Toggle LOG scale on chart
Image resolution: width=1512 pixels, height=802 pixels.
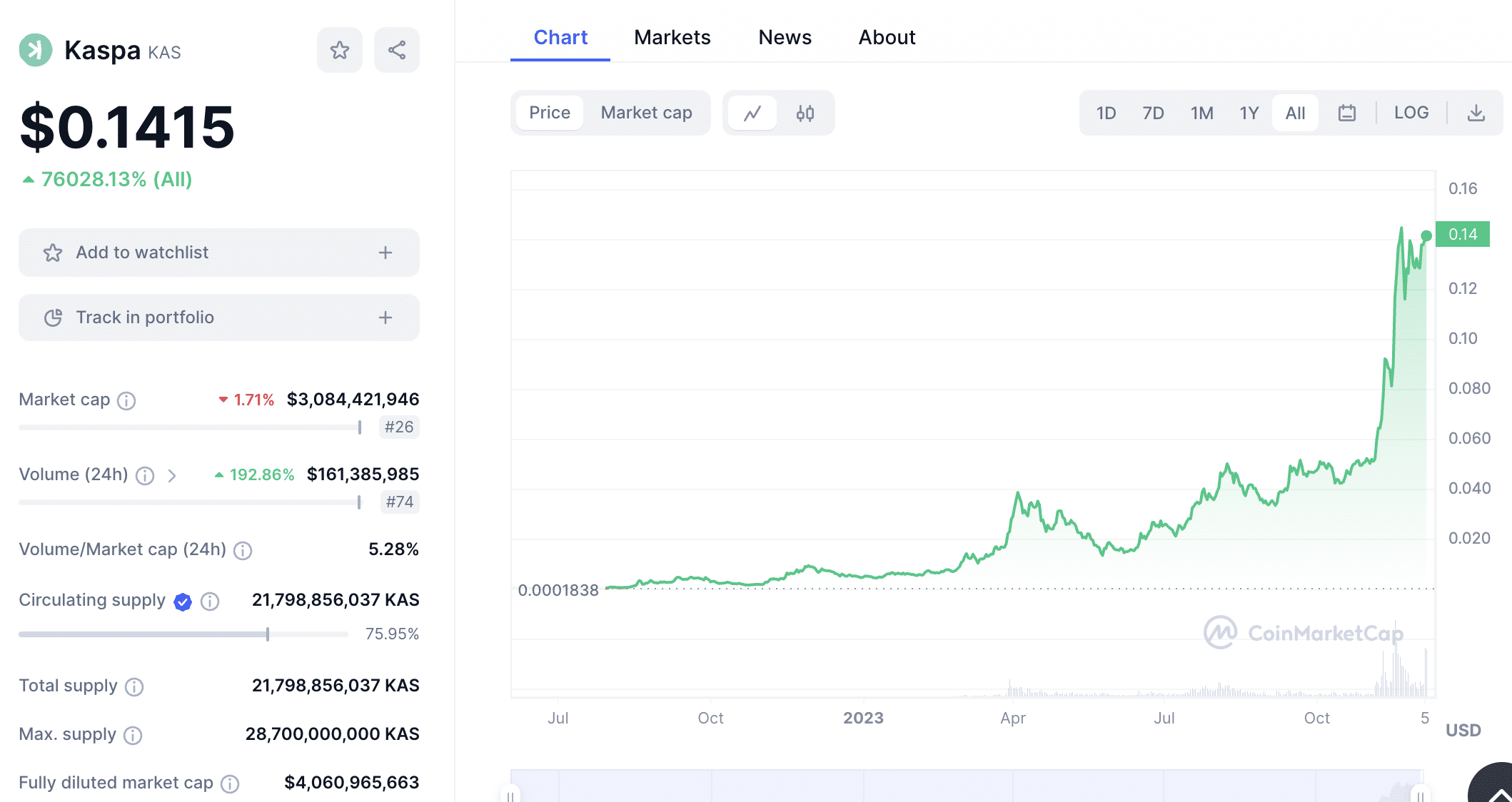pos(1411,113)
